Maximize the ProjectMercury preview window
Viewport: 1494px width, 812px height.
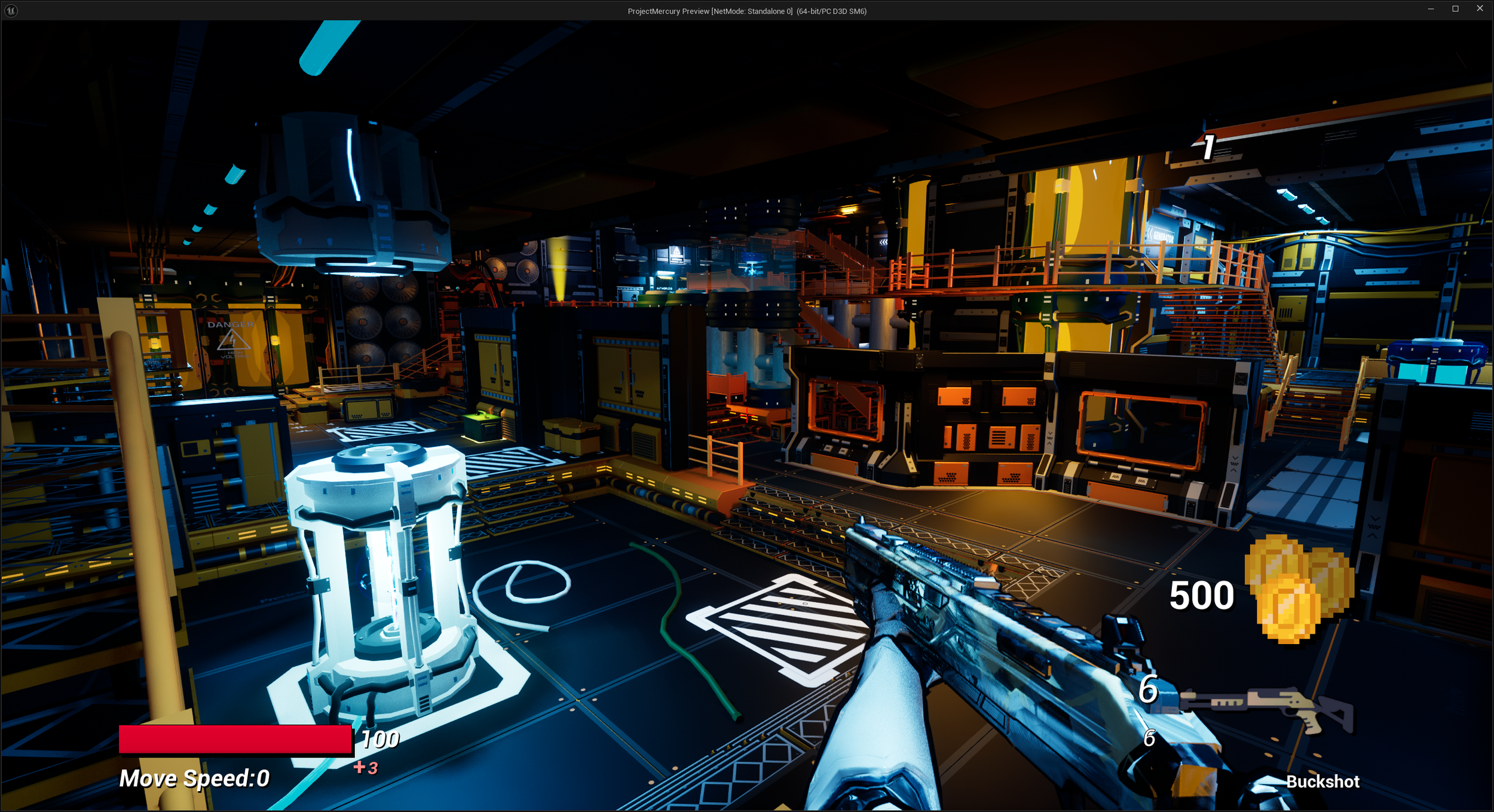tap(1455, 8)
